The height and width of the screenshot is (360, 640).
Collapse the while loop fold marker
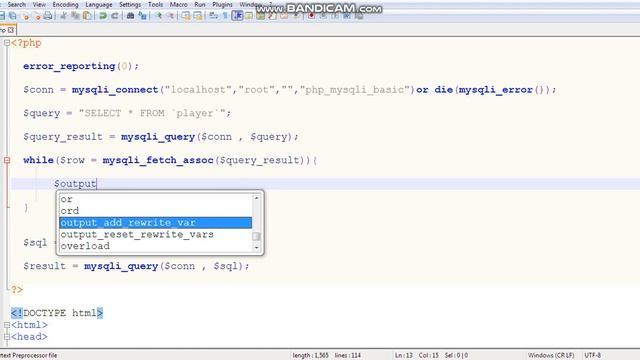tap(7, 160)
